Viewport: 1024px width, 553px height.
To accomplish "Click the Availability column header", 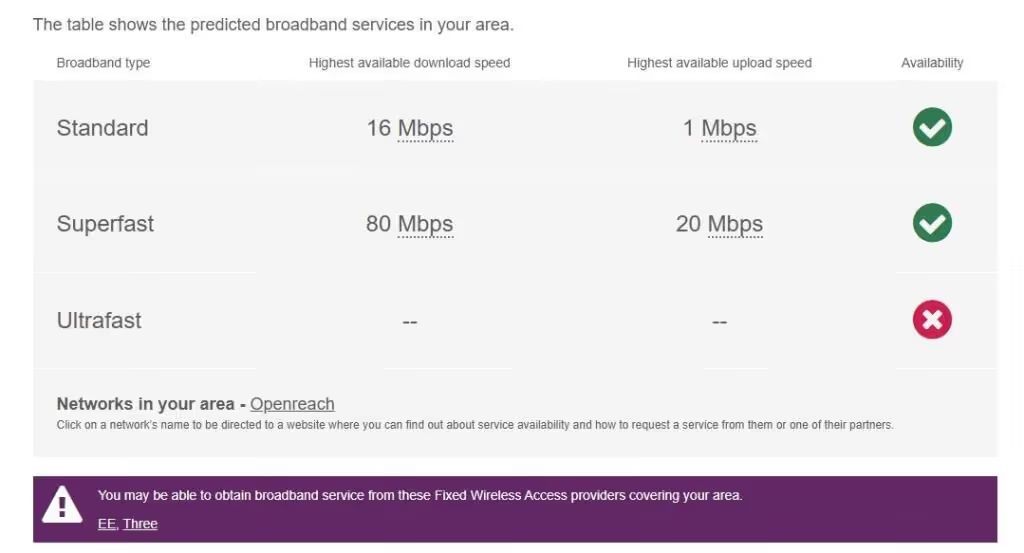I will [932, 63].
